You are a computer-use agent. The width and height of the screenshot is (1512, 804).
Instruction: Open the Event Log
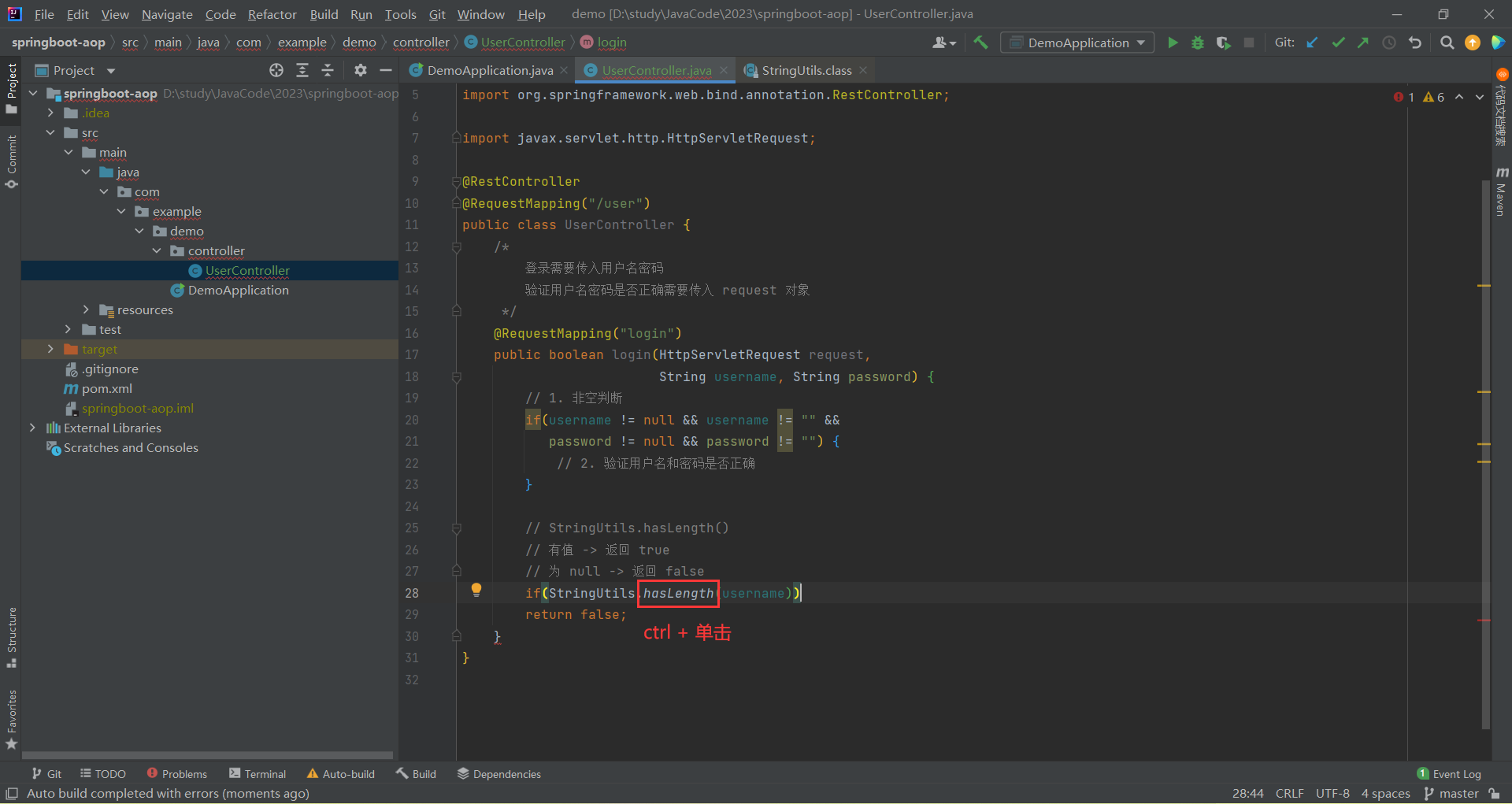[x=1449, y=774]
